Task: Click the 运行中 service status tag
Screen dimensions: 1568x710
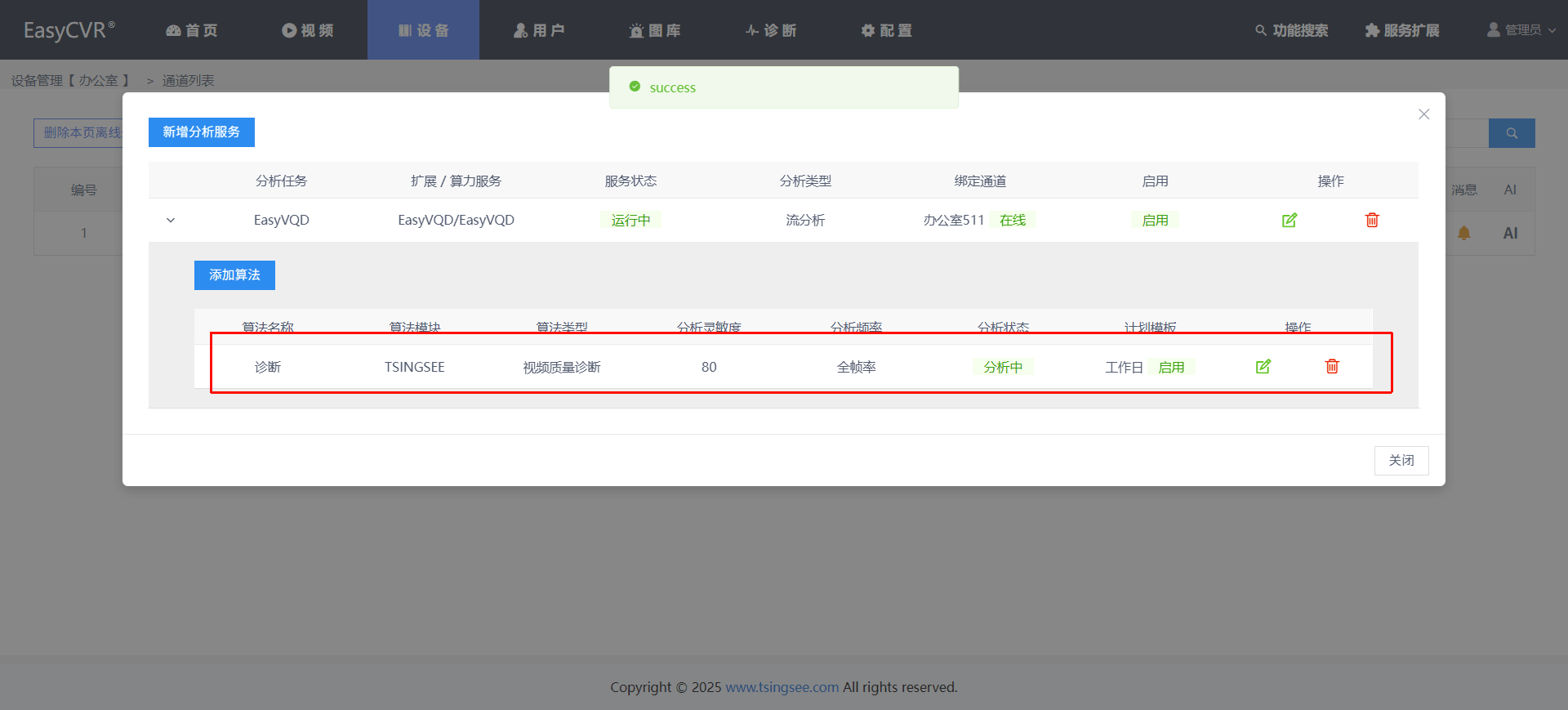Action: click(x=630, y=220)
